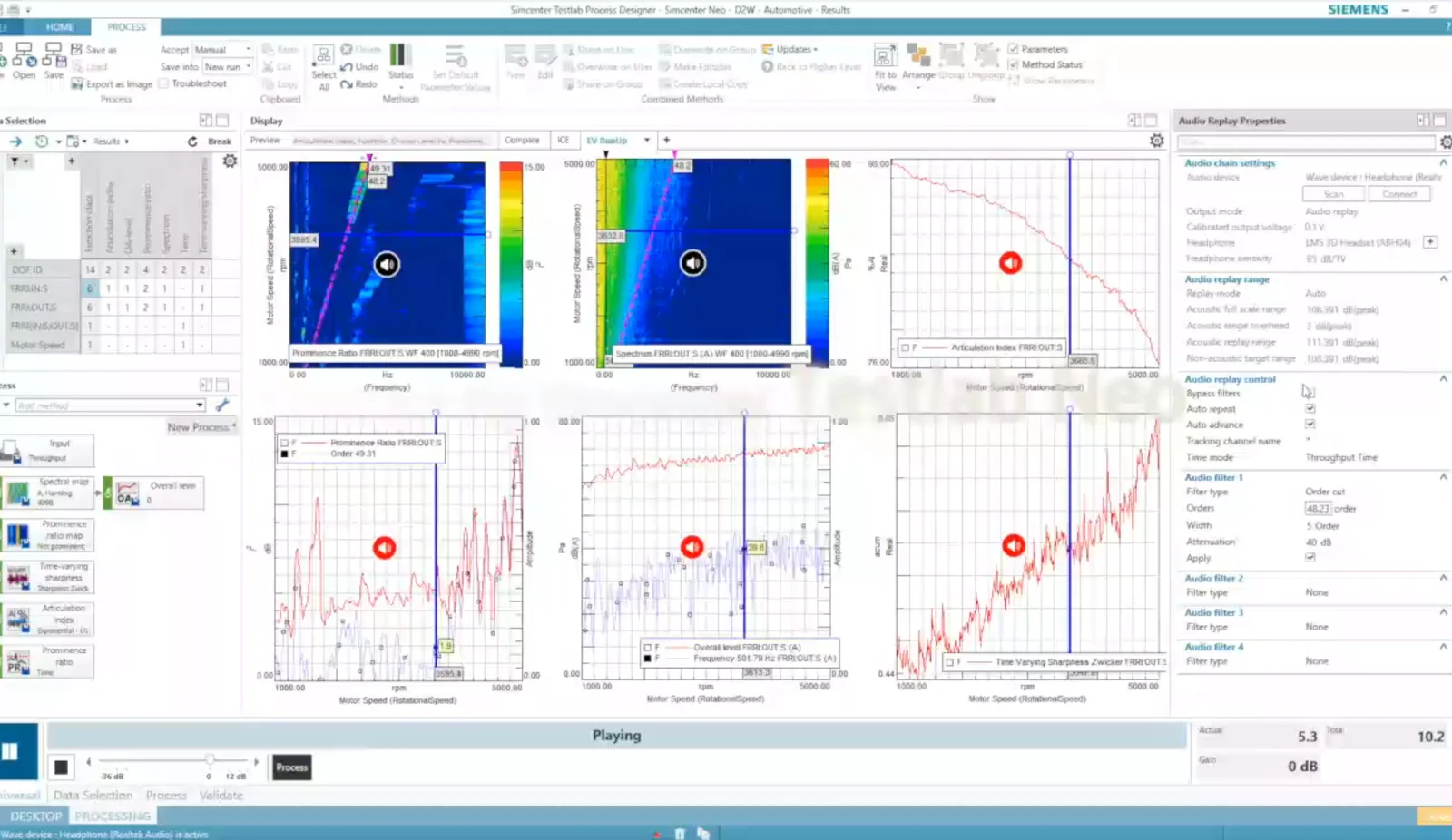Click the New Process button
Viewport: 1452px width, 840px height.
click(201, 427)
